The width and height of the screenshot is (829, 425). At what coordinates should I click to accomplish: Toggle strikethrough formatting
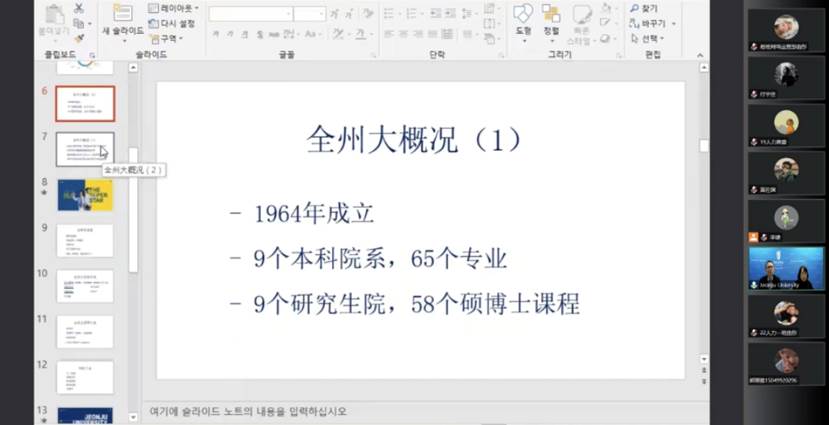(x=274, y=34)
